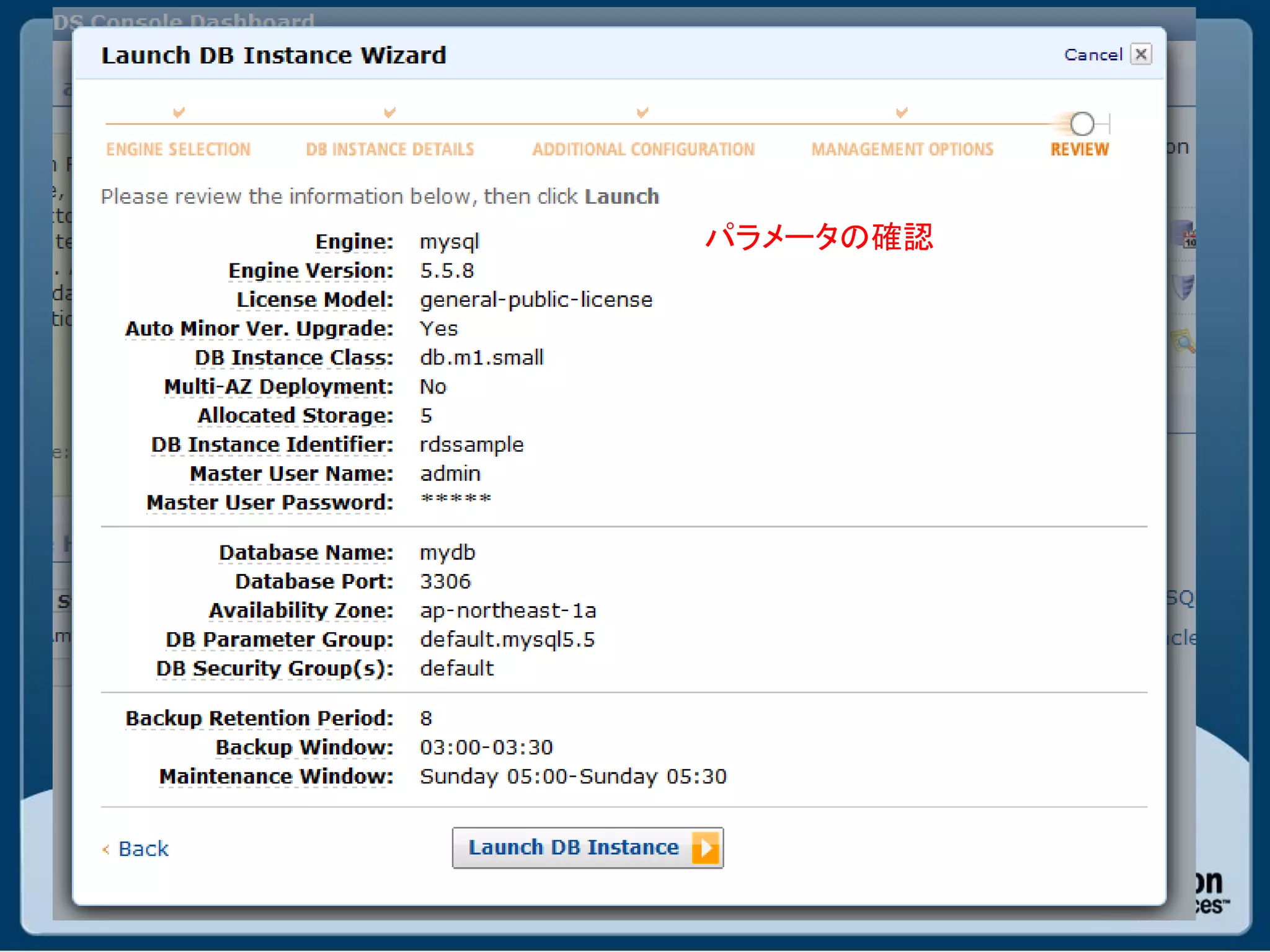Go to the ENGINE SELECTION step

tap(179, 149)
